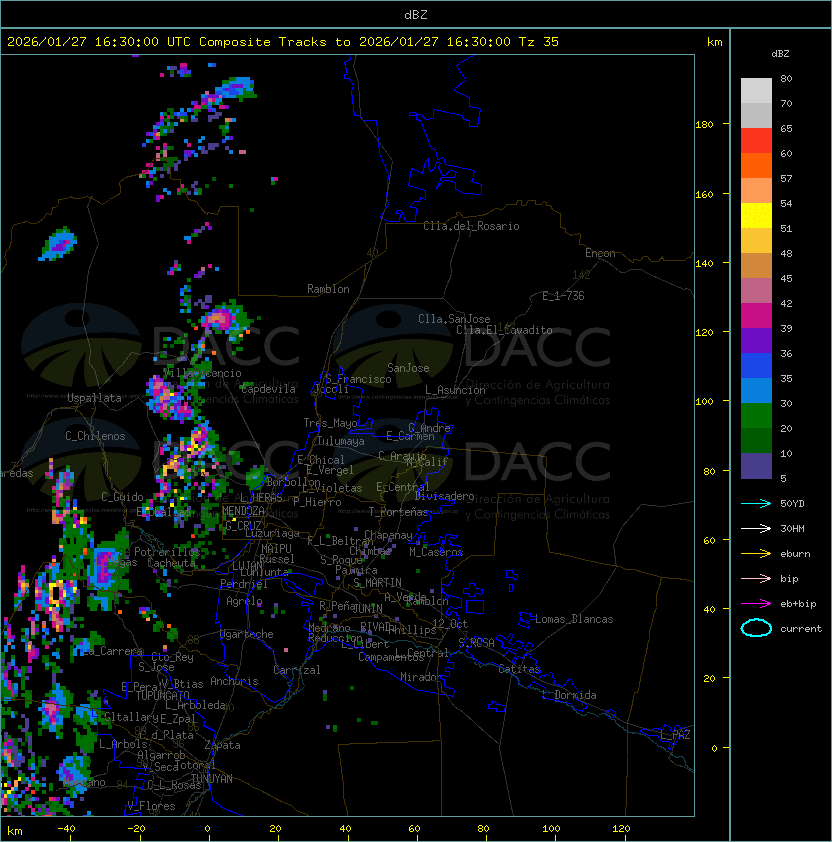The image size is (832, 842).
Task: Click the pink bip arrow symbol
Action: coord(756,578)
